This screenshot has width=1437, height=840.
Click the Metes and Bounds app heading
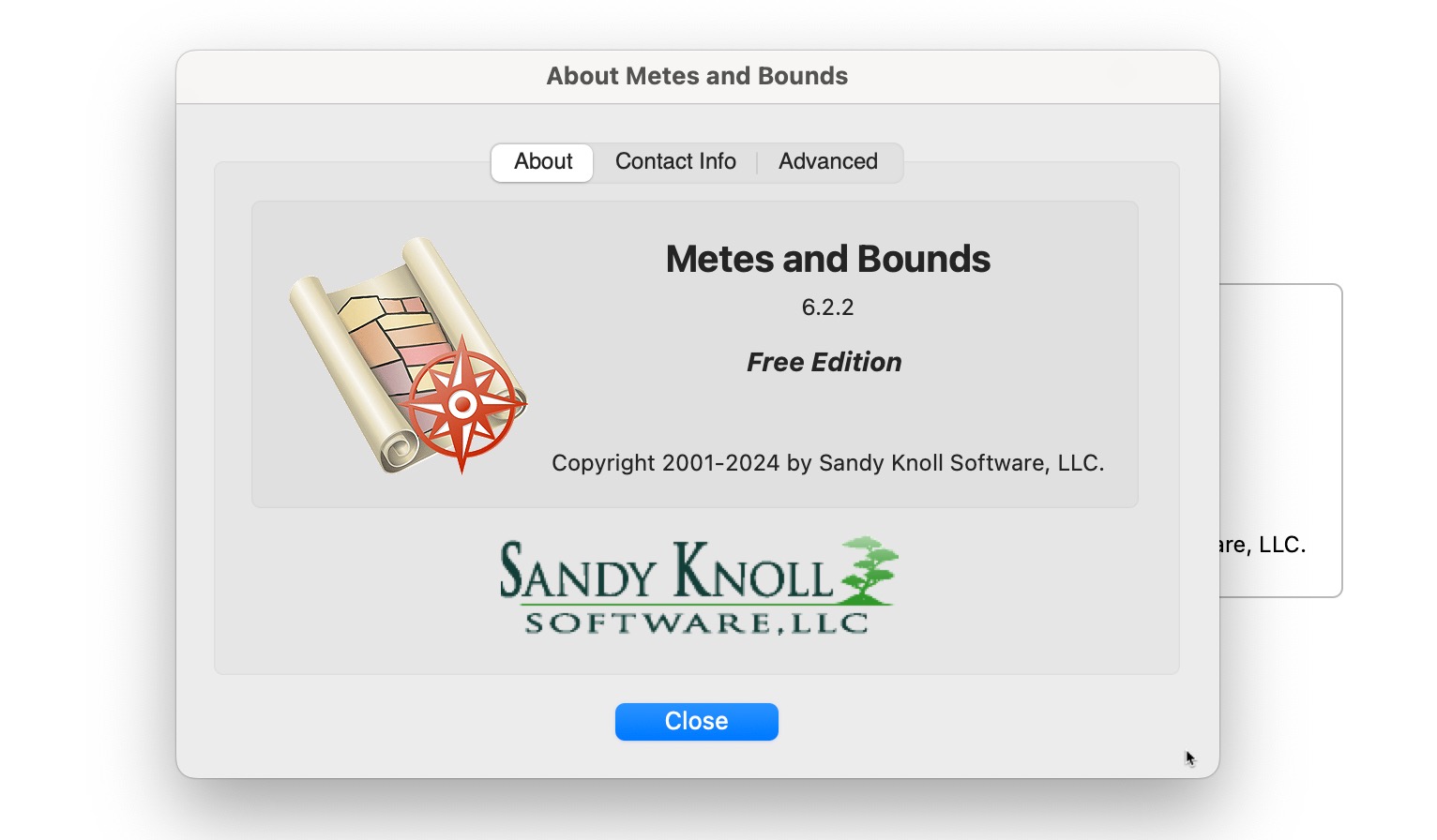pyautogui.click(x=827, y=259)
